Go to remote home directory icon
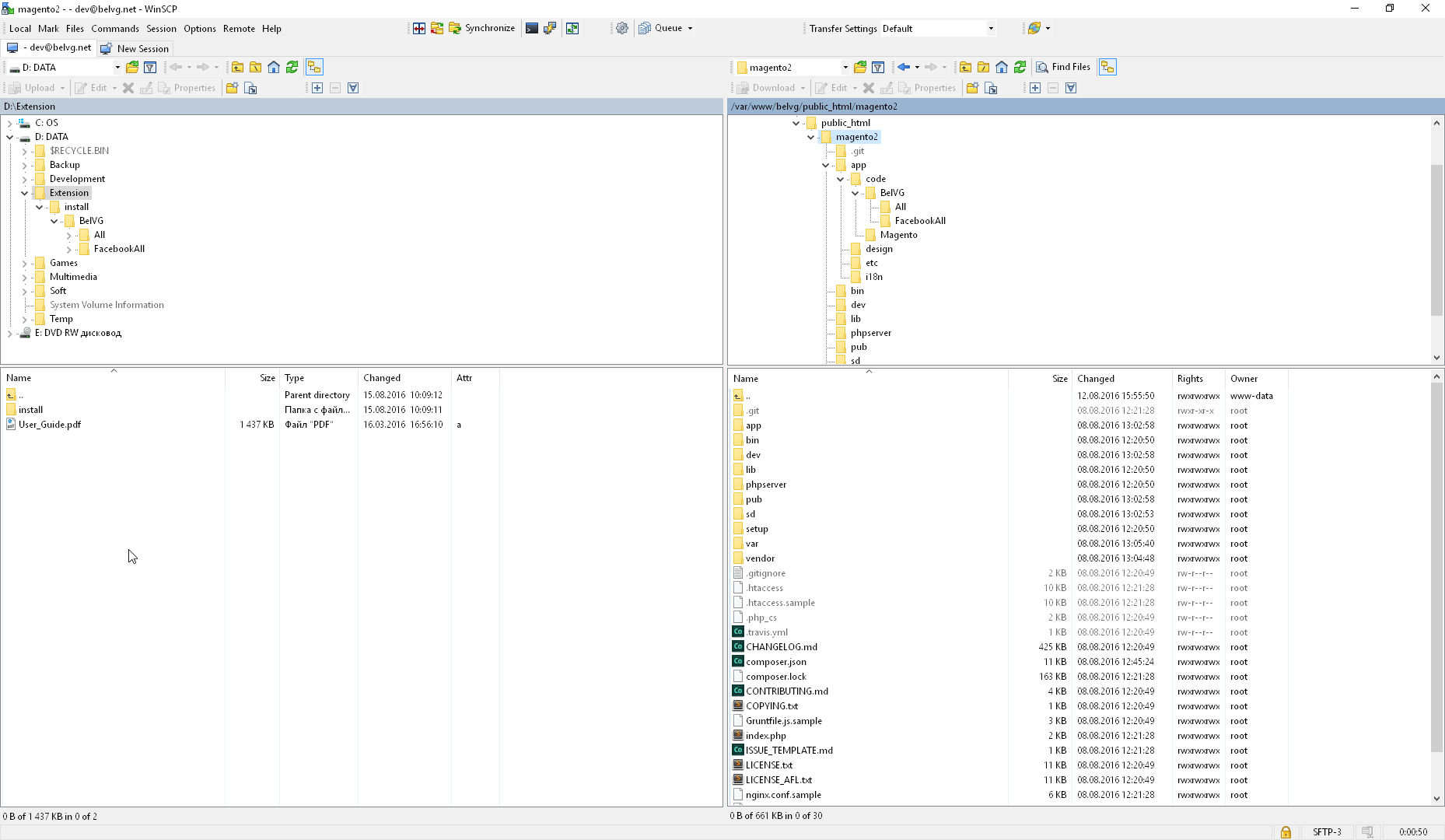This screenshot has width=1445, height=840. click(x=1002, y=67)
